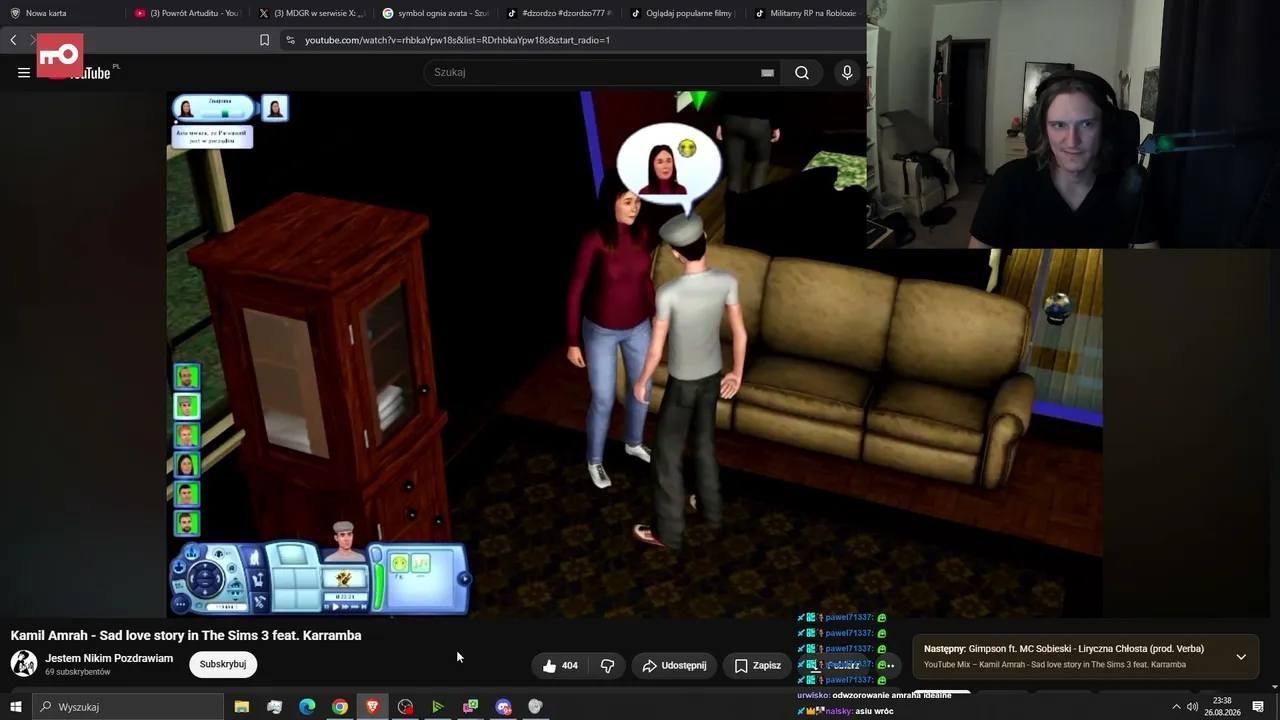Open the Windows Start menu
The image size is (1280, 720).
pos(15,707)
